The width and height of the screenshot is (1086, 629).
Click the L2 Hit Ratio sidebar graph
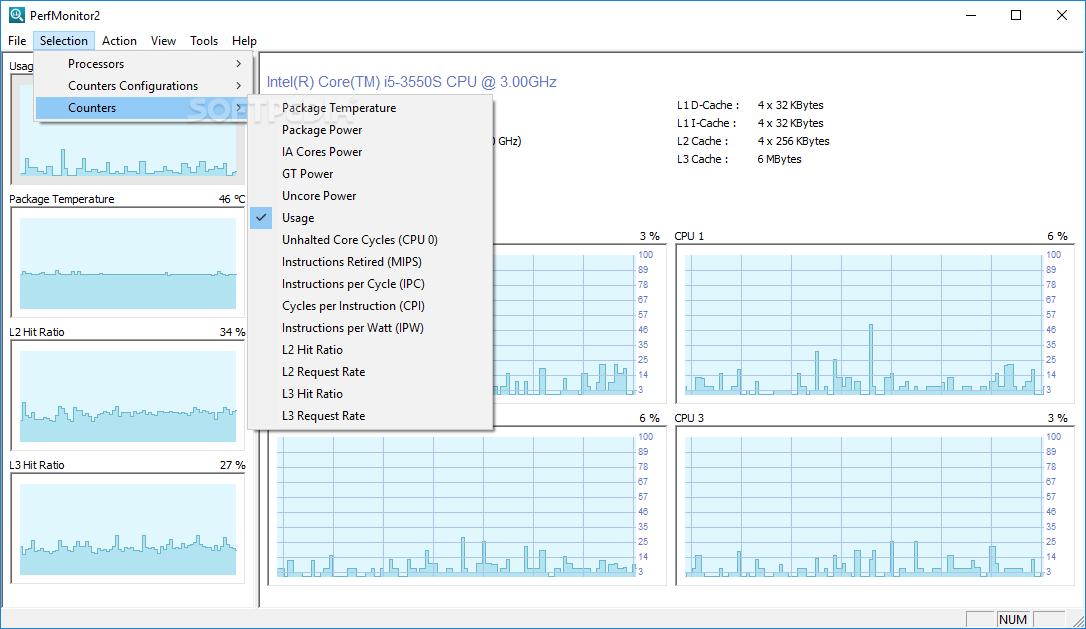(128, 396)
